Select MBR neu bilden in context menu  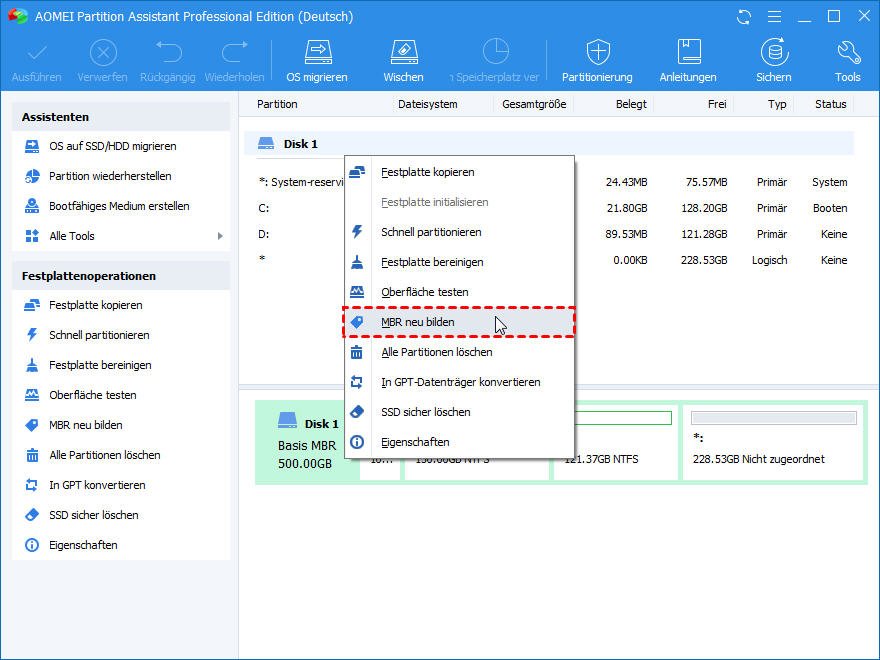pos(418,322)
